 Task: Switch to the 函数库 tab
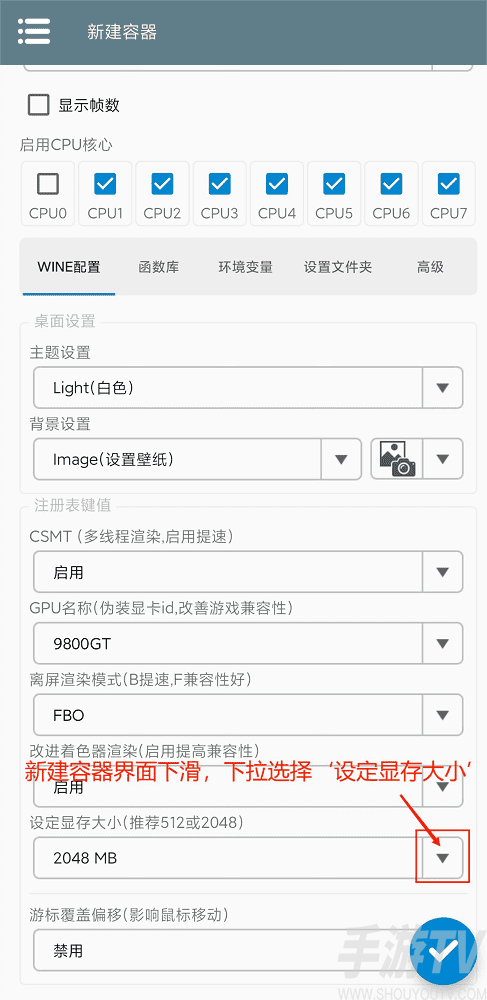[159, 267]
